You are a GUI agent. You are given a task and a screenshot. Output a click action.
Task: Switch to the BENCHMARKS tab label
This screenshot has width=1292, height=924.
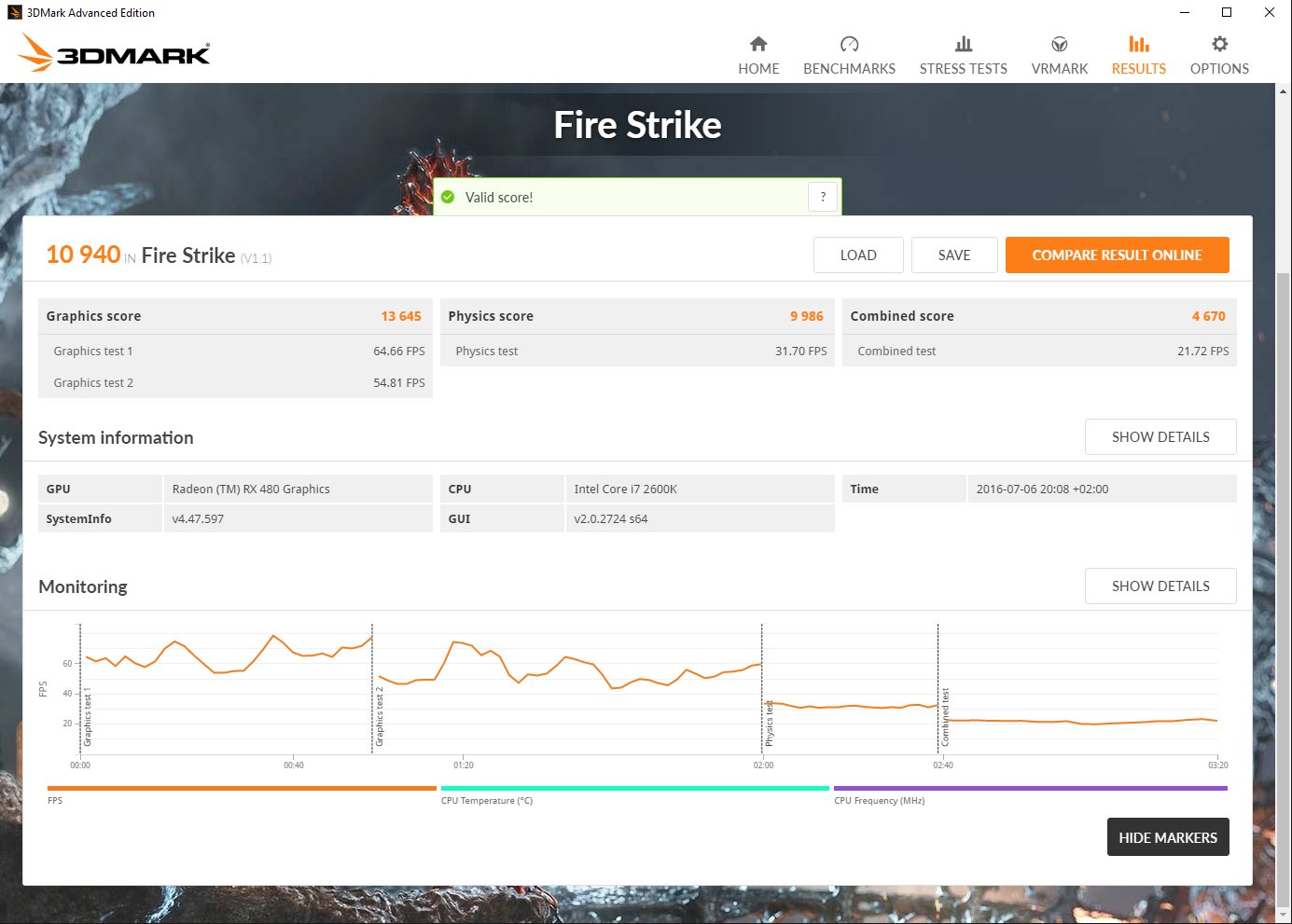tap(849, 69)
